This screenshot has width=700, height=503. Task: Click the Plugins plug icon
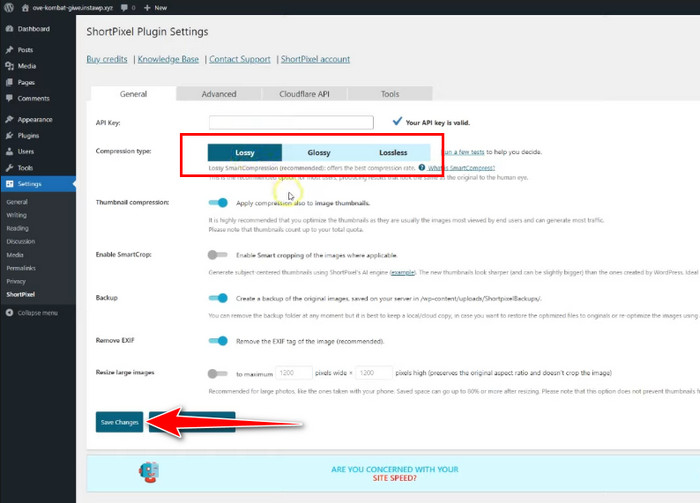pyautogui.click(x=9, y=135)
